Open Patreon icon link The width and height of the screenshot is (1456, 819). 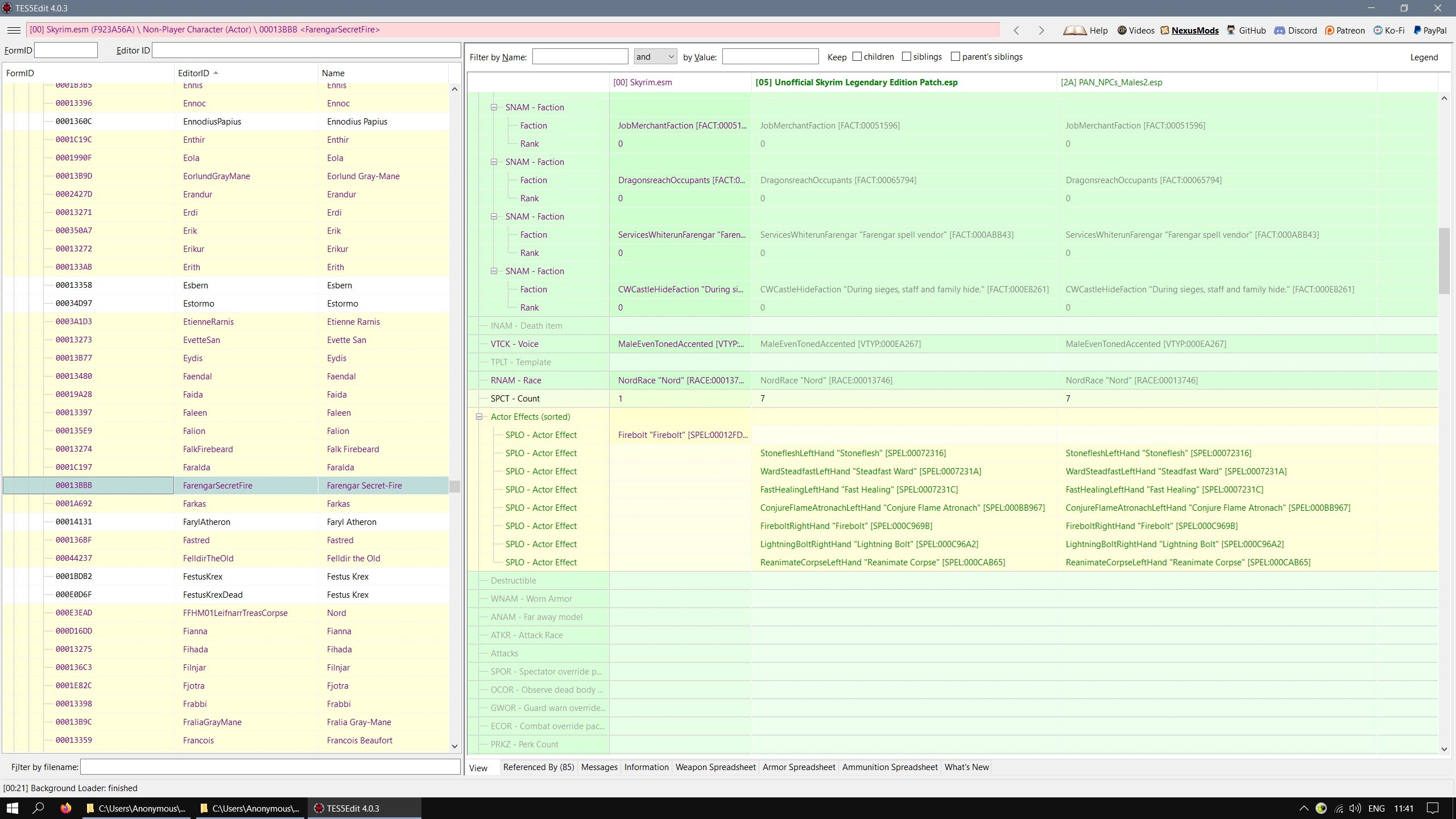pyautogui.click(x=1330, y=30)
